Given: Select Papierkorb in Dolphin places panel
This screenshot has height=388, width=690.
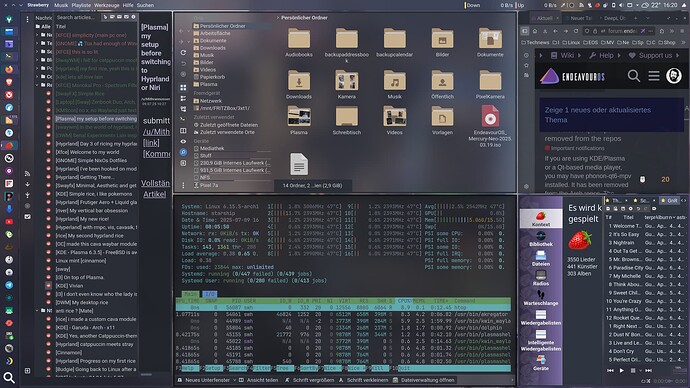Looking at the screenshot, I should pyautogui.click(x=212, y=77).
